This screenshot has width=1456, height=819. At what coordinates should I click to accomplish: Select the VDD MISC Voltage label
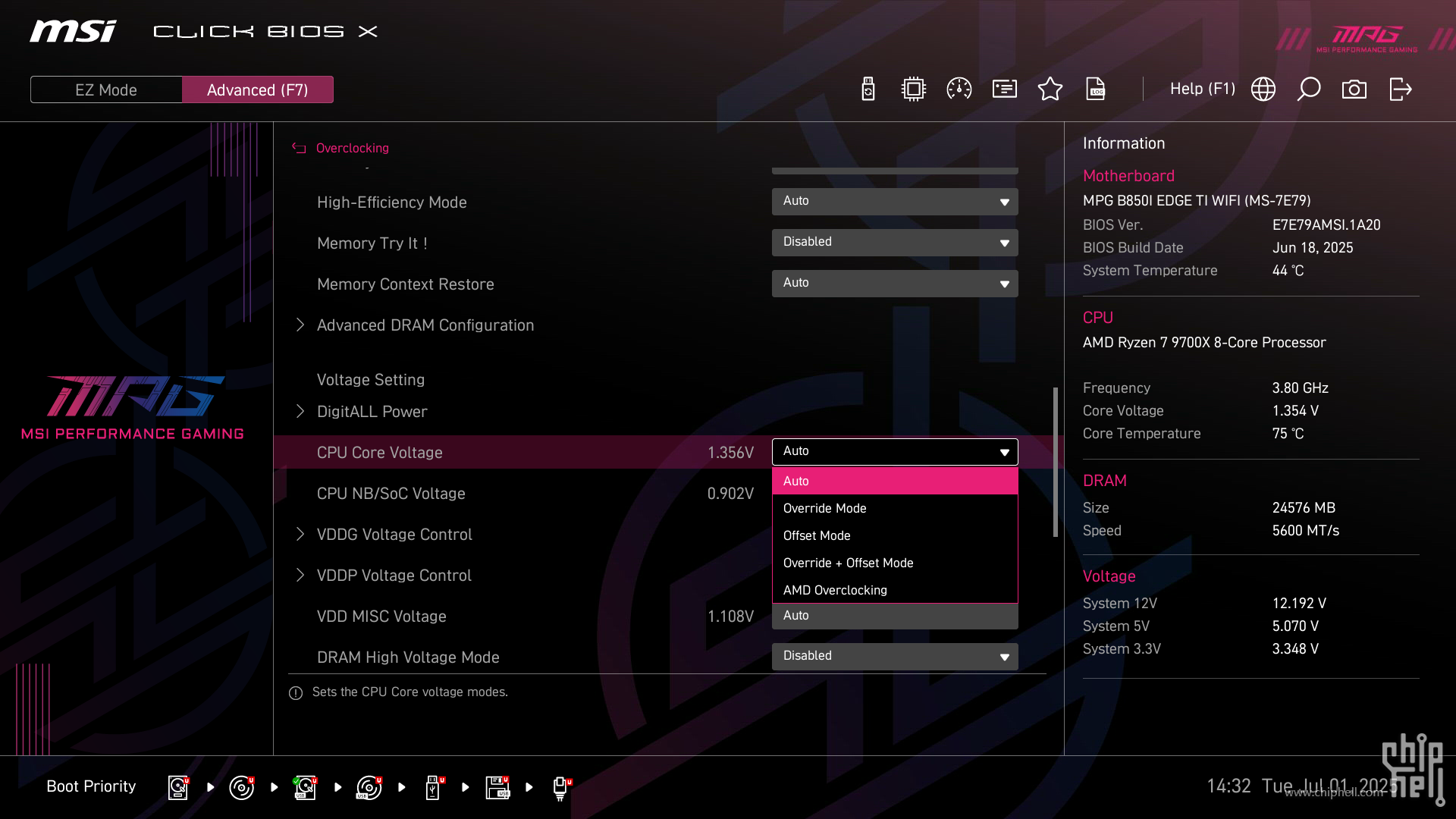[x=381, y=617]
